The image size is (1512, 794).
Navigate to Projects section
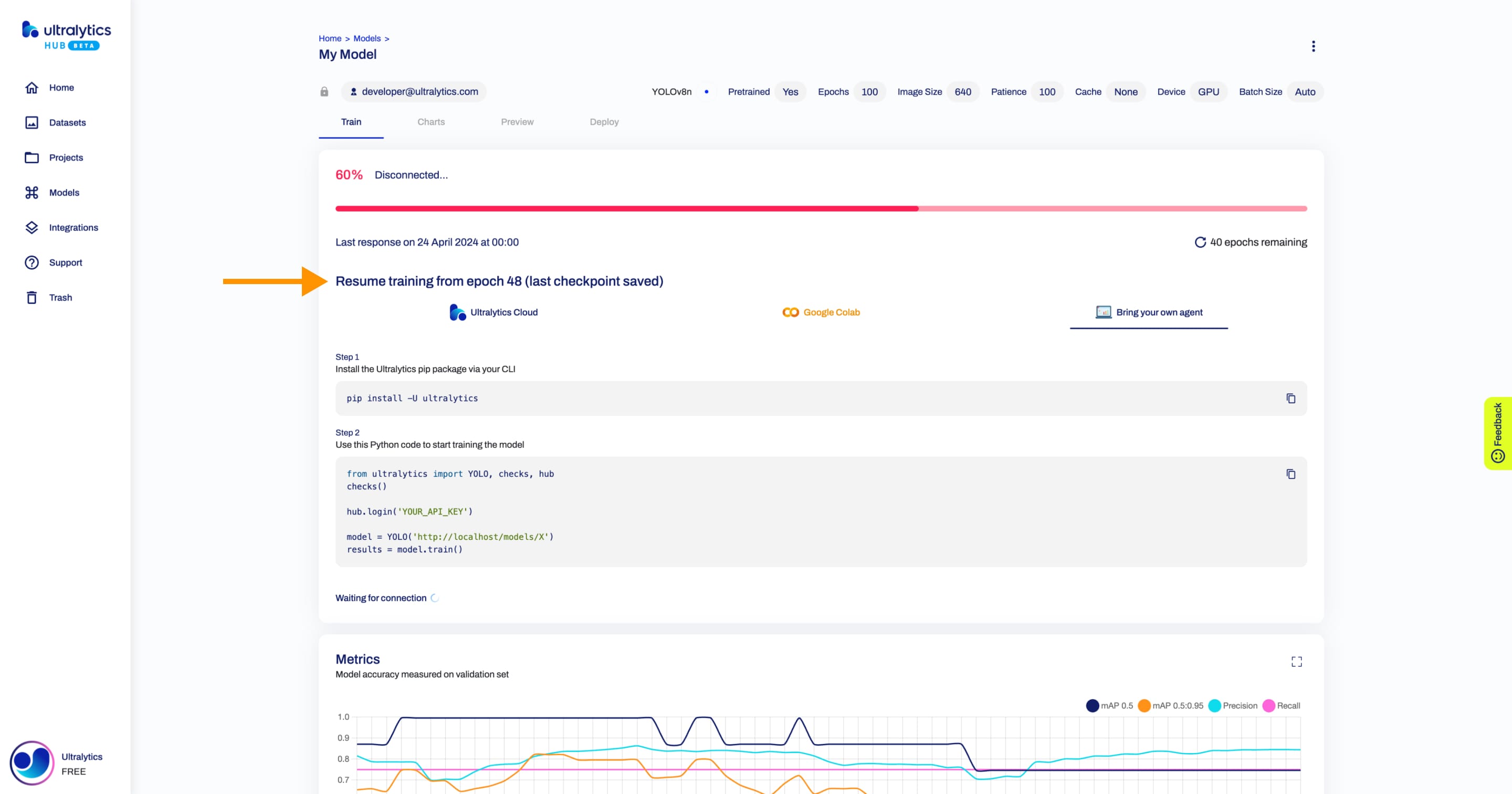(66, 157)
